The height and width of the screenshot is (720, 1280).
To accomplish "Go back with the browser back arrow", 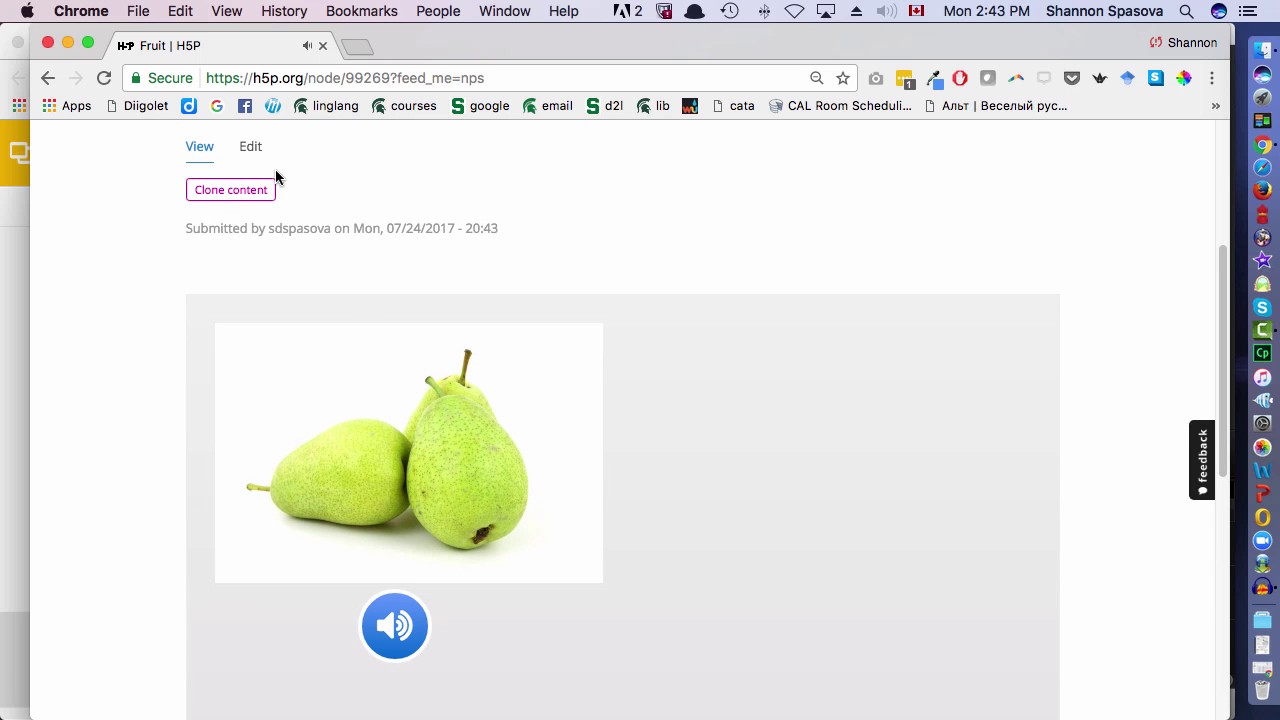I will tap(48, 78).
